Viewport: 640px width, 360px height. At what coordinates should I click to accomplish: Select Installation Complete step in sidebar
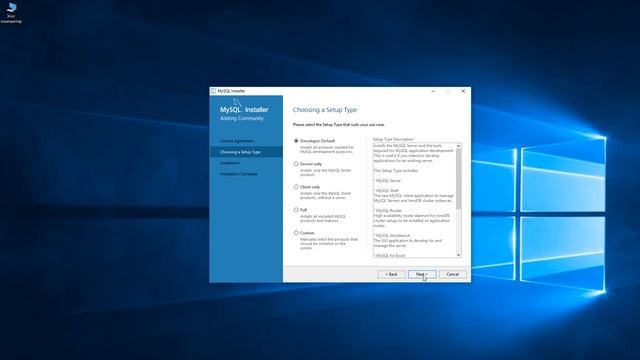click(239, 174)
